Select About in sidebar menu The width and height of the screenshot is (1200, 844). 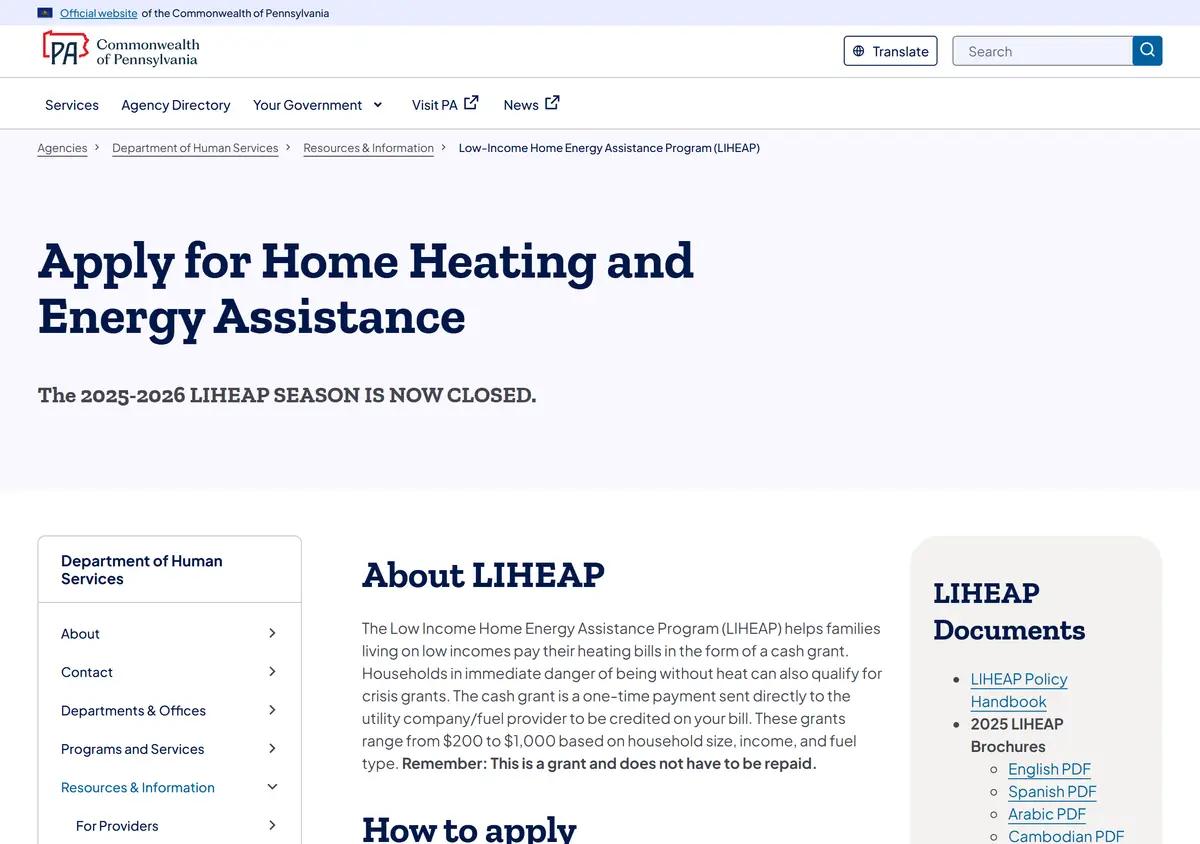[80, 634]
